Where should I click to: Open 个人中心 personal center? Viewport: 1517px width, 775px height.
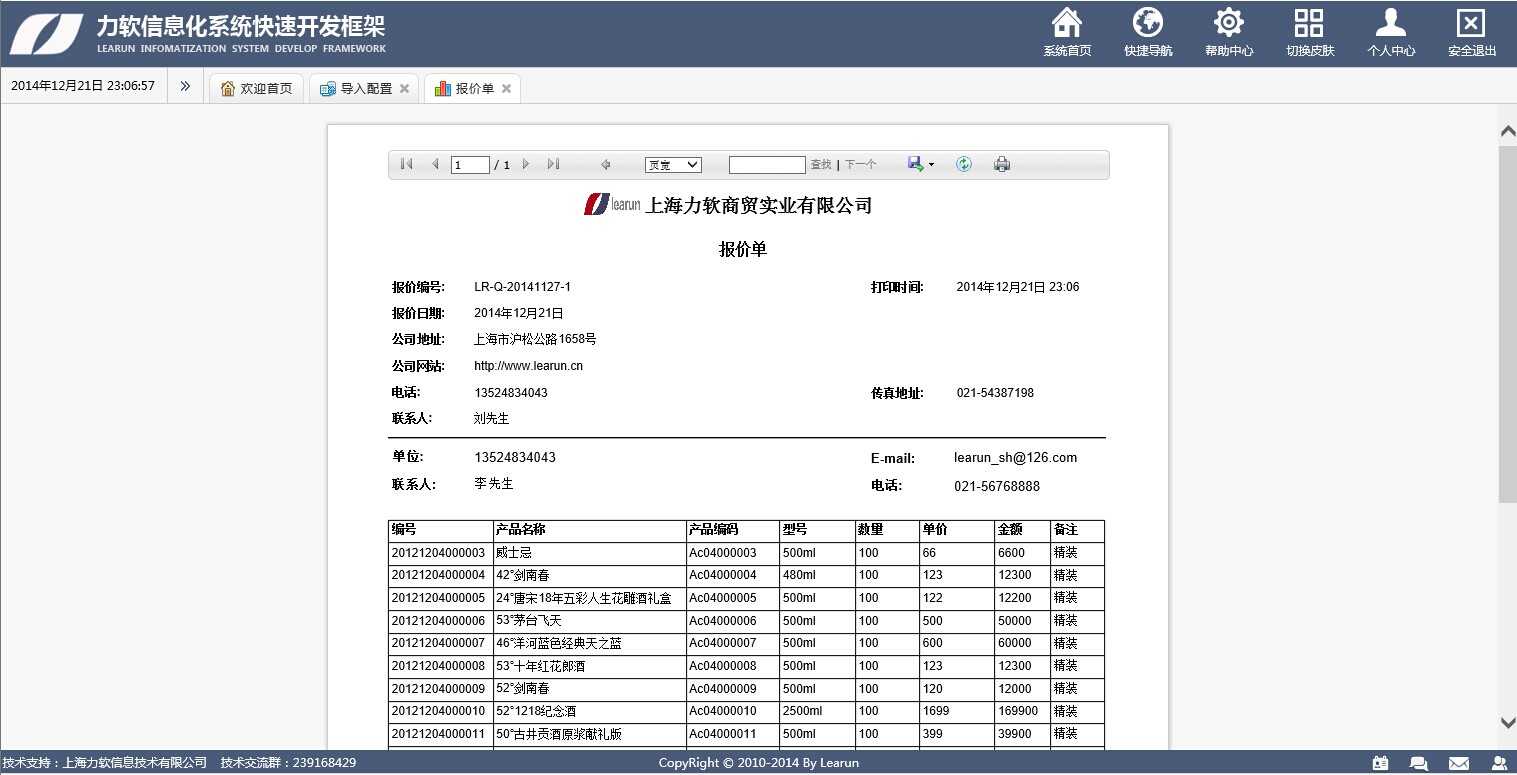pyautogui.click(x=1391, y=32)
